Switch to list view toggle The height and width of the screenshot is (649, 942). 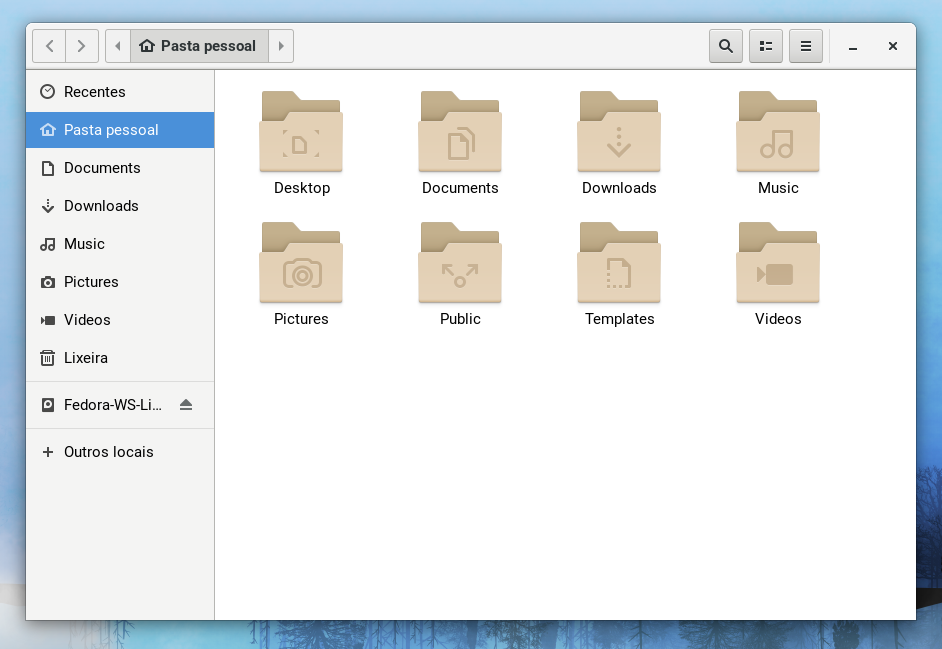tap(765, 46)
